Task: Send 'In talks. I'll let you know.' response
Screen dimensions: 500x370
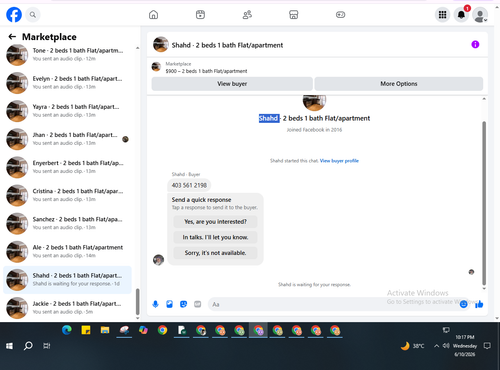Action: (x=215, y=237)
